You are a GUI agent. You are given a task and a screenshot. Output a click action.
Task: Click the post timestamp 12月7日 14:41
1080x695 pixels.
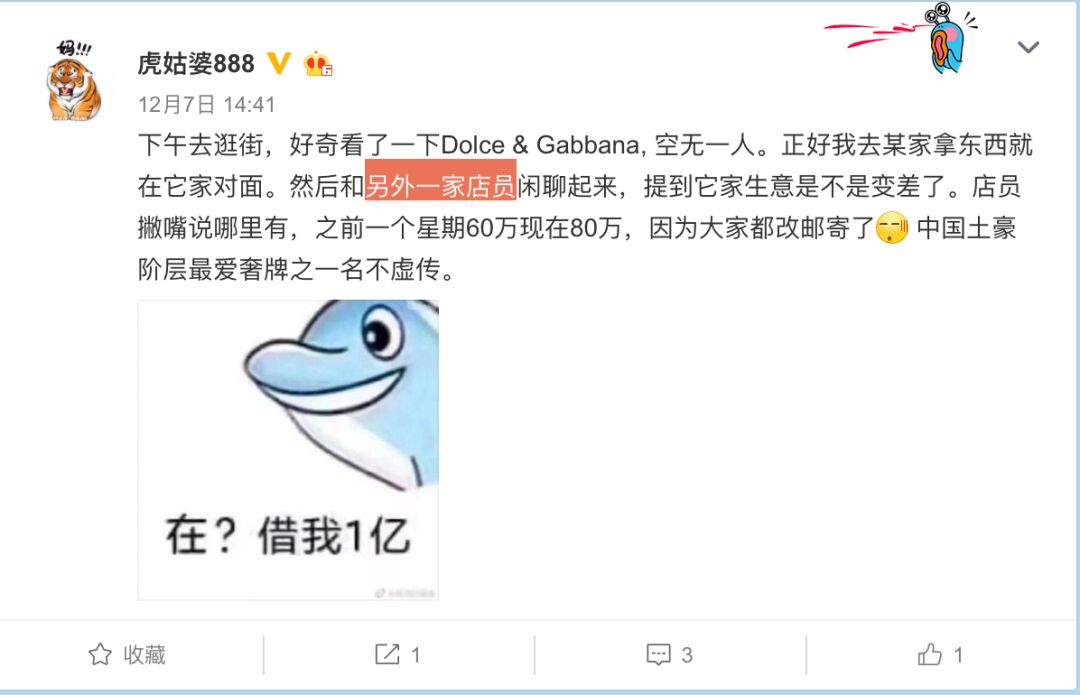coord(207,104)
